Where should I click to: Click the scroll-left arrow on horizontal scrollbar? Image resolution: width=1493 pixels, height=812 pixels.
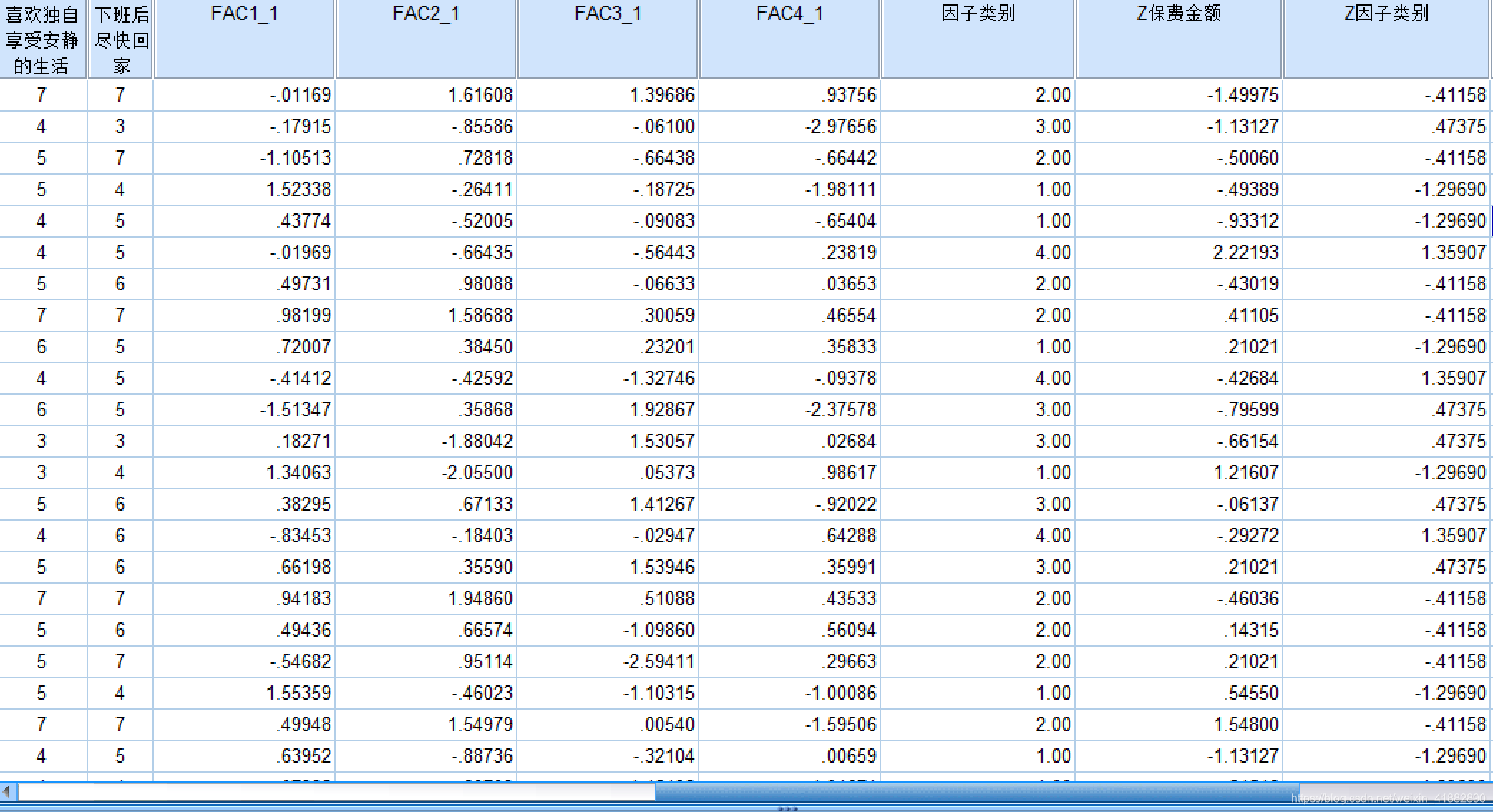[7, 791]
